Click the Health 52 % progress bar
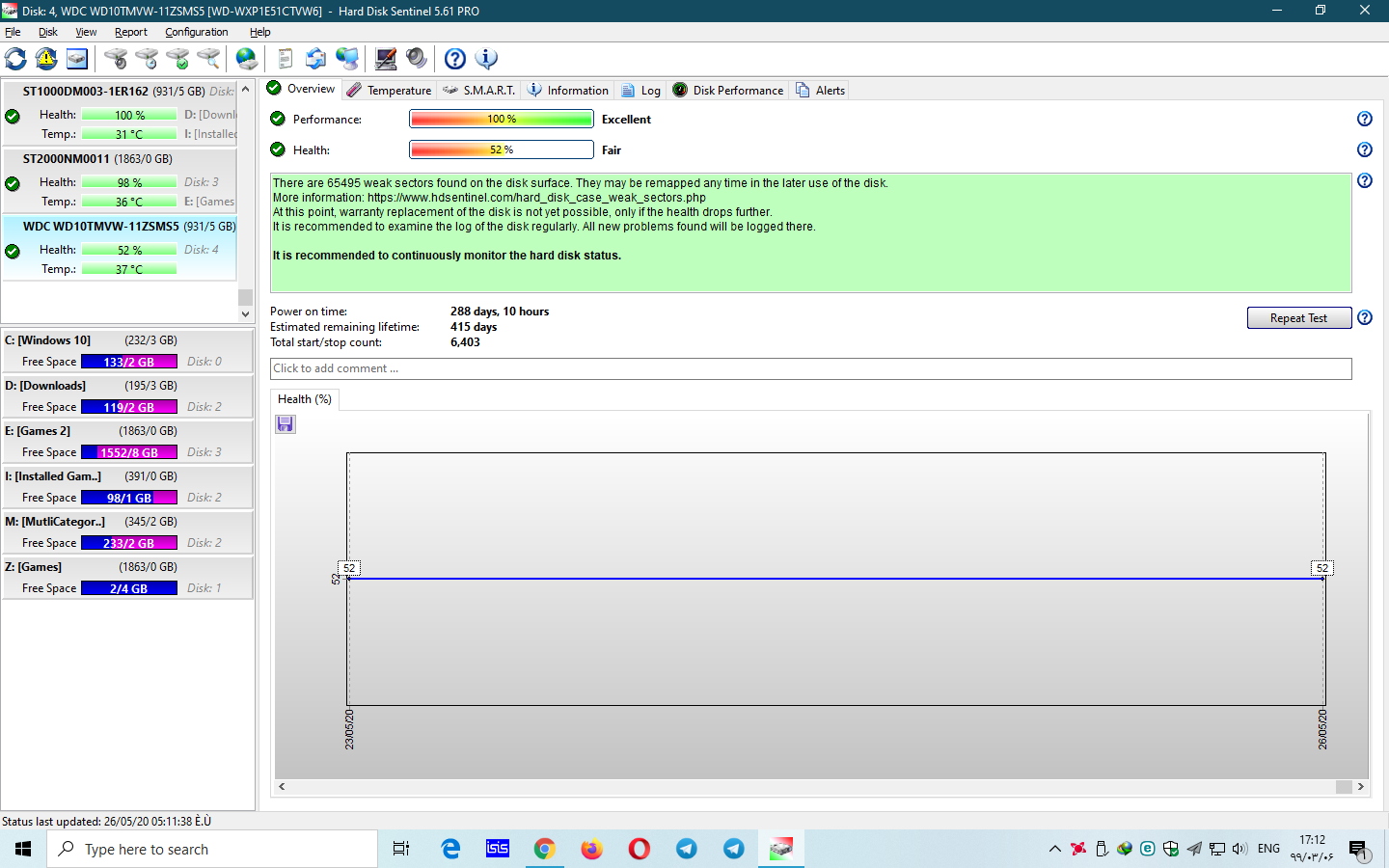Screen dimensions: 1389x868 502,149
